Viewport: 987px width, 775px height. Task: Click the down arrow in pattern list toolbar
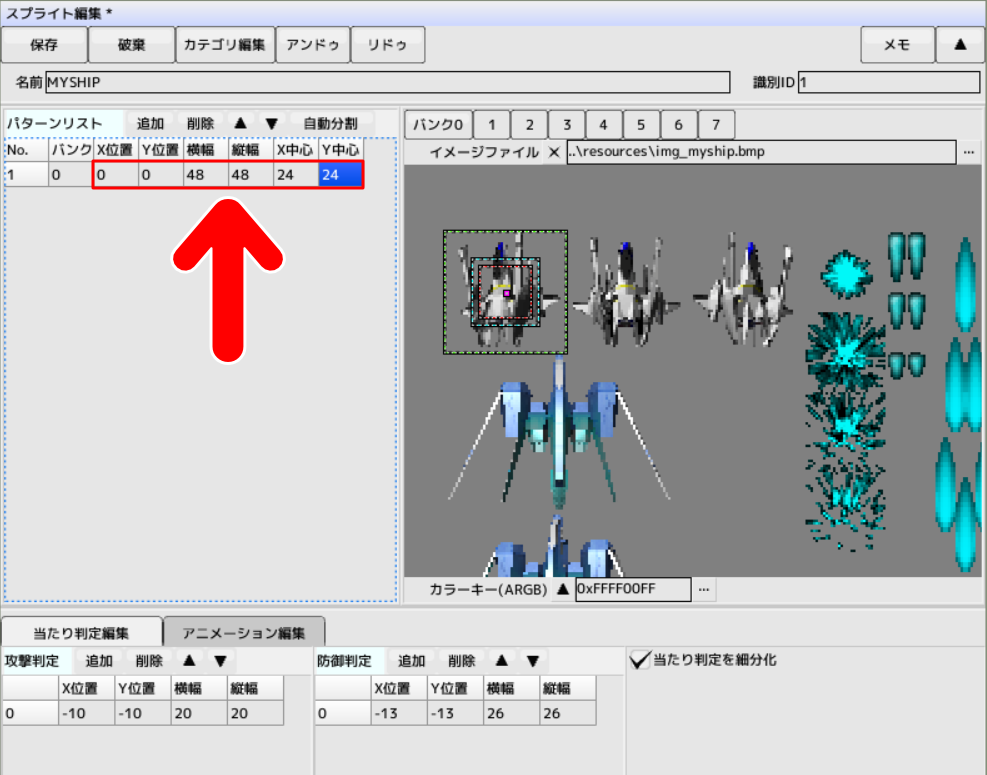[x=271, y=123]
